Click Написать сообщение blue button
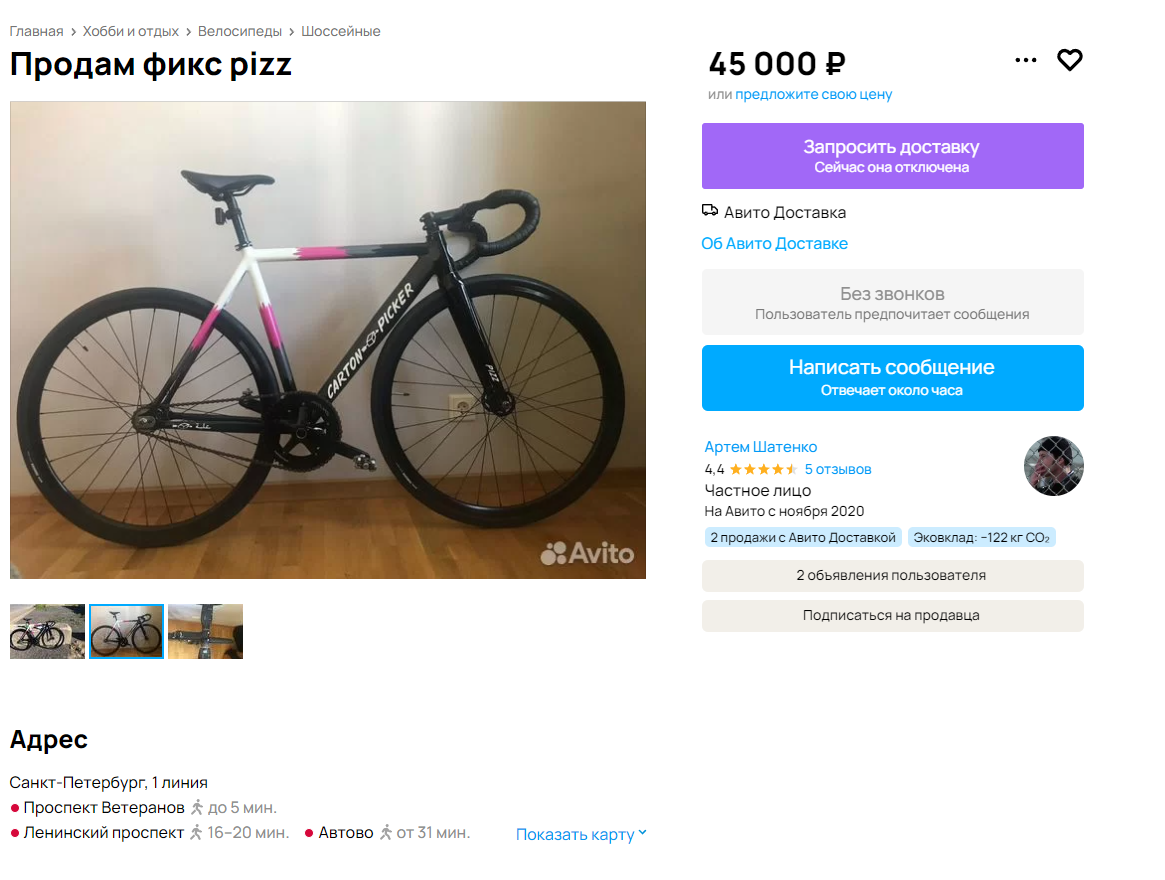Screen dimensions: 1165x880 point(892,378)
